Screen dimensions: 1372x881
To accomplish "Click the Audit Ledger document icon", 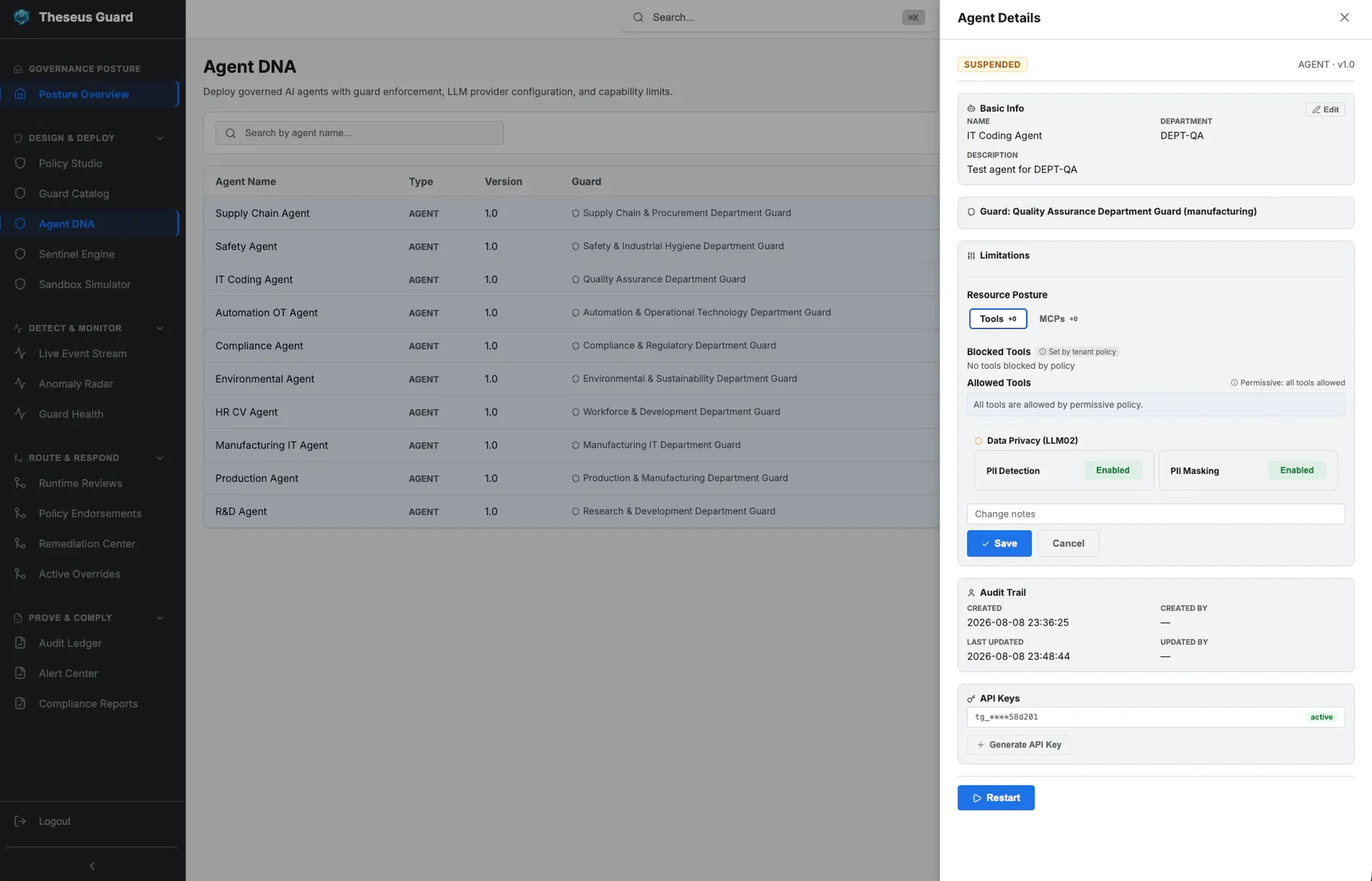I will [21, 643].
